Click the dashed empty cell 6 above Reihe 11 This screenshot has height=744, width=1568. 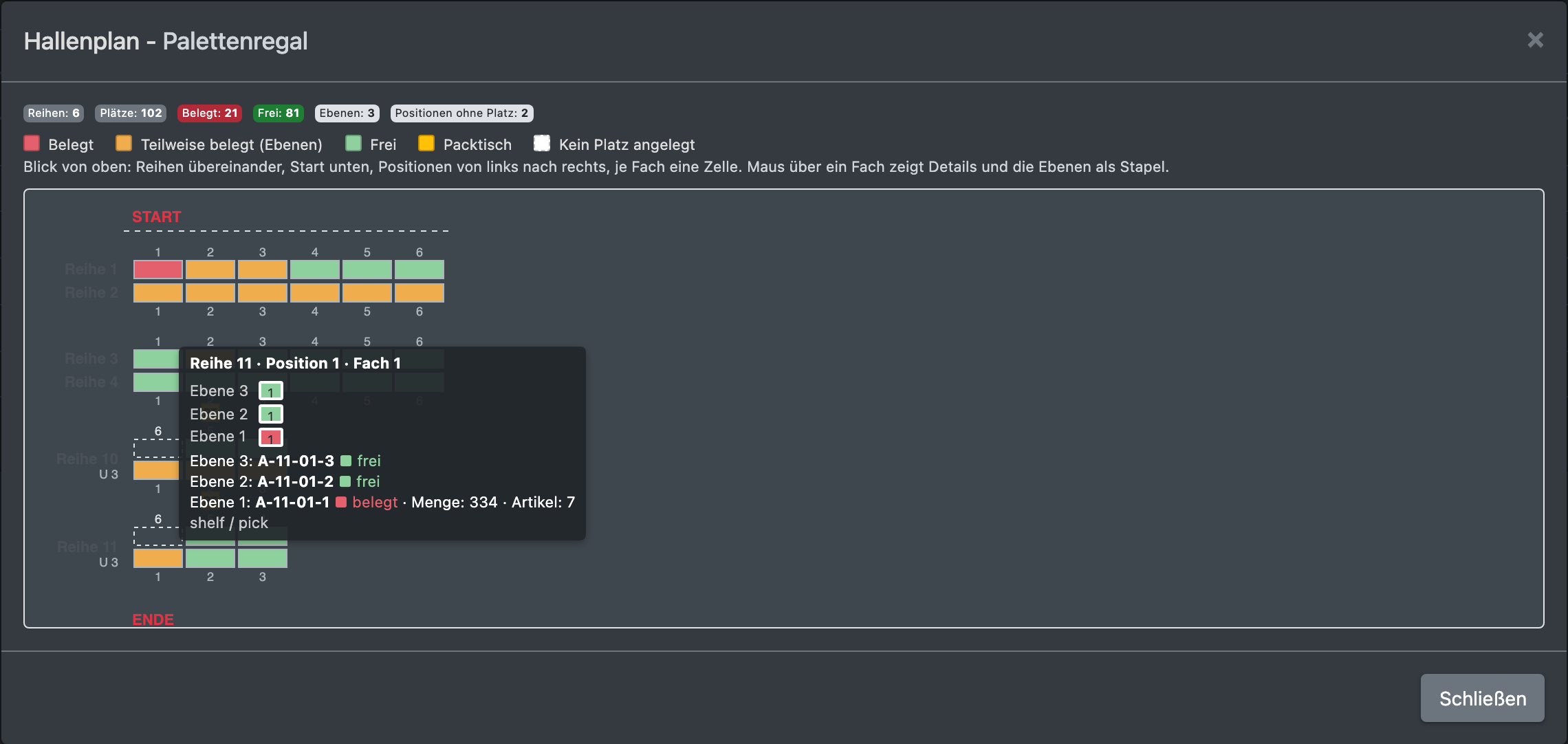(156, 536)
